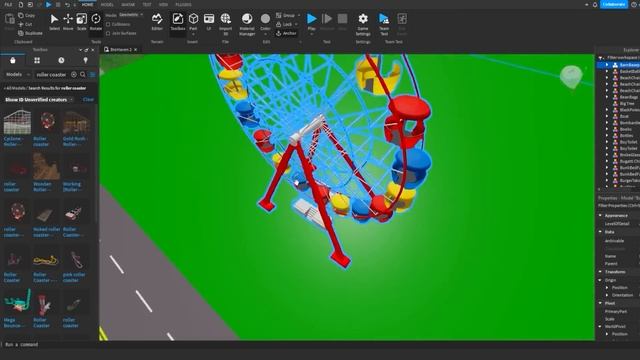Screen dimensions: 640x360
Task: Toggle the Collisions checkbox
Action: 108,24
